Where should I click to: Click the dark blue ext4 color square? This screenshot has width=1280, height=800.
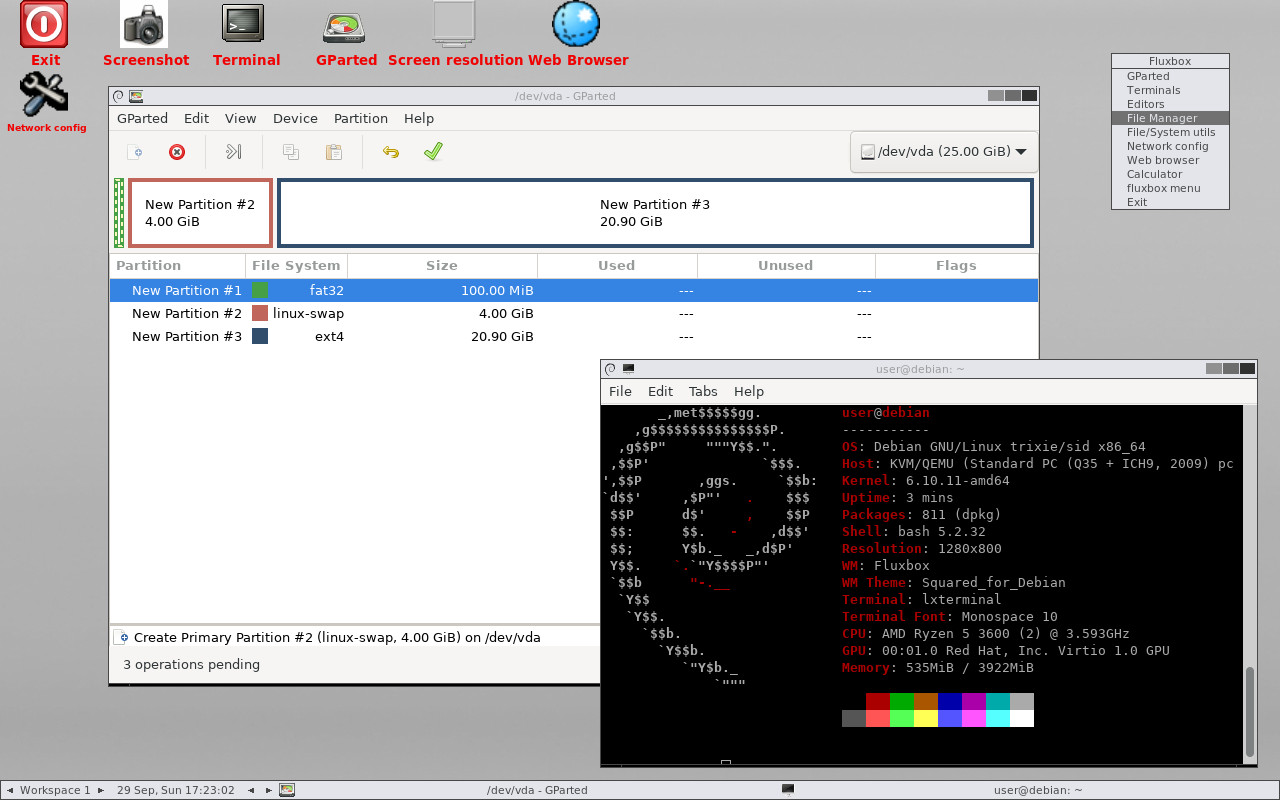point(260,336)
